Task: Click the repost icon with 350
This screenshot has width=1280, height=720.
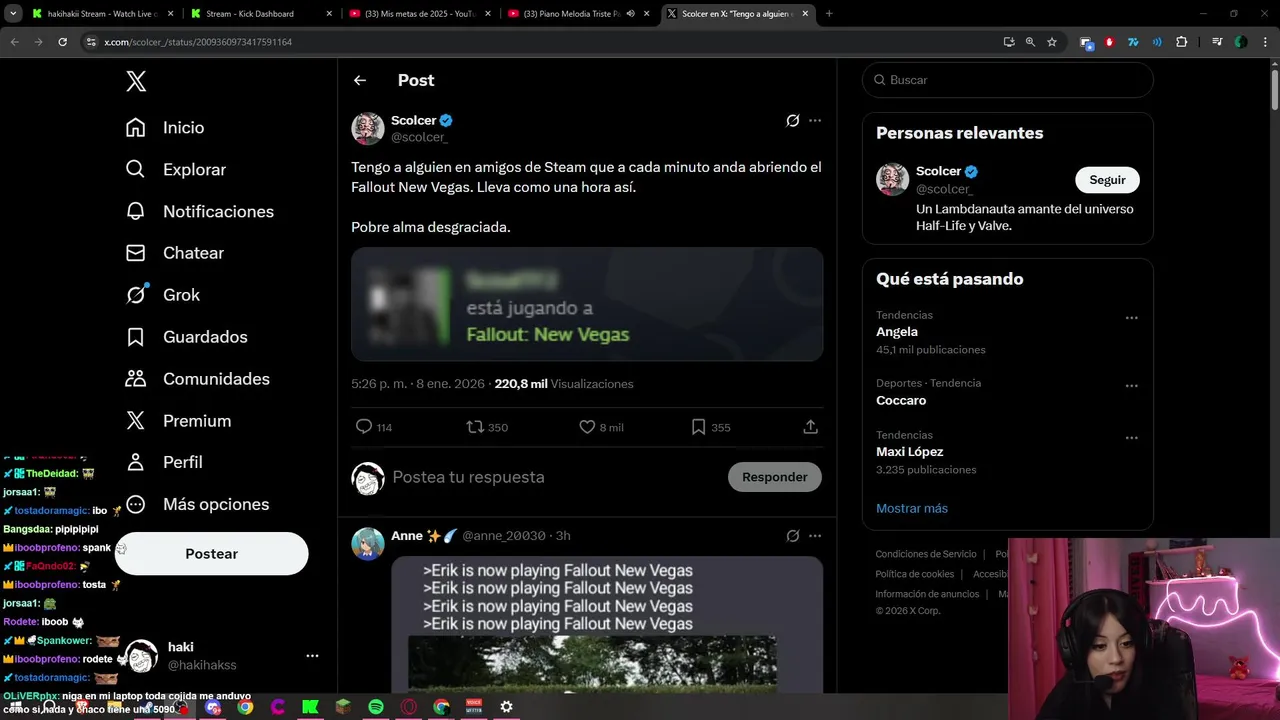Action: click(x=475, y=427)
